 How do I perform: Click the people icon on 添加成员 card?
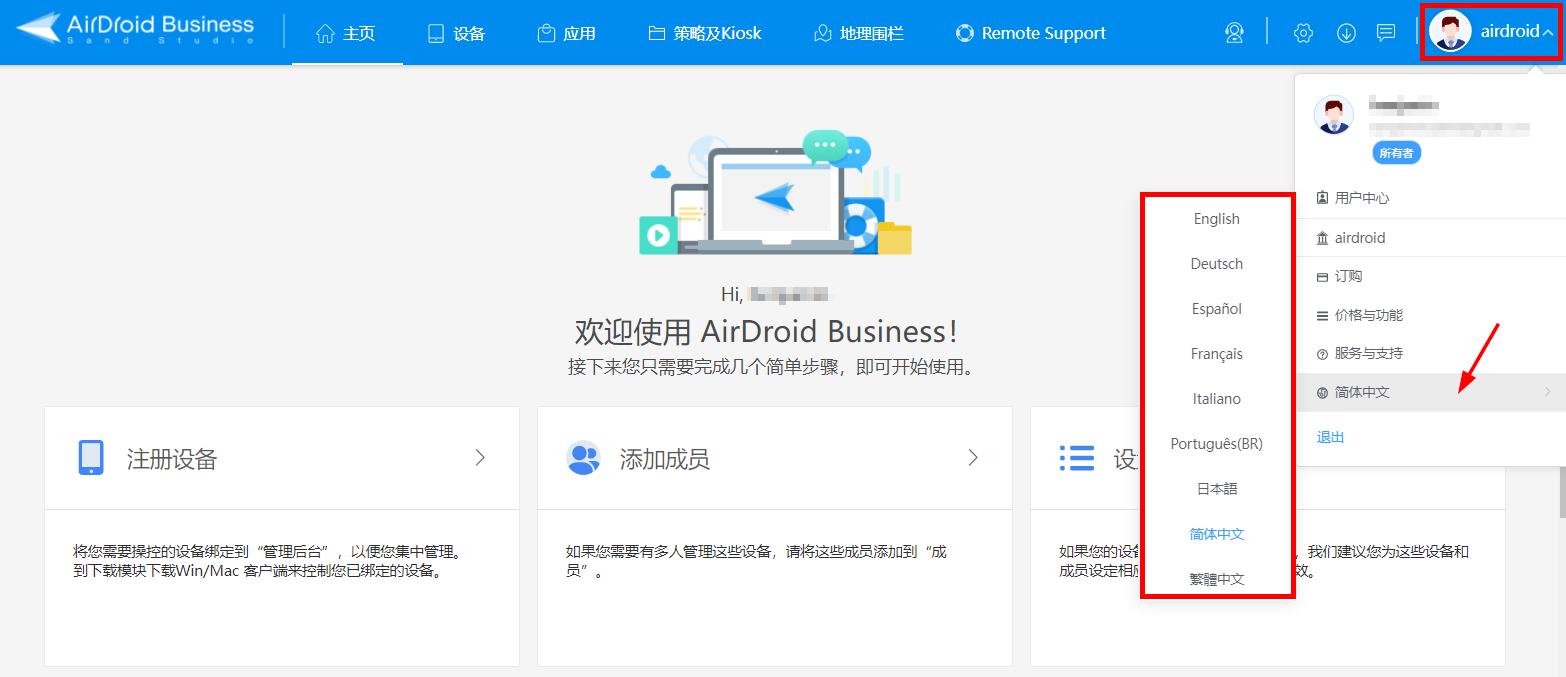583,458
